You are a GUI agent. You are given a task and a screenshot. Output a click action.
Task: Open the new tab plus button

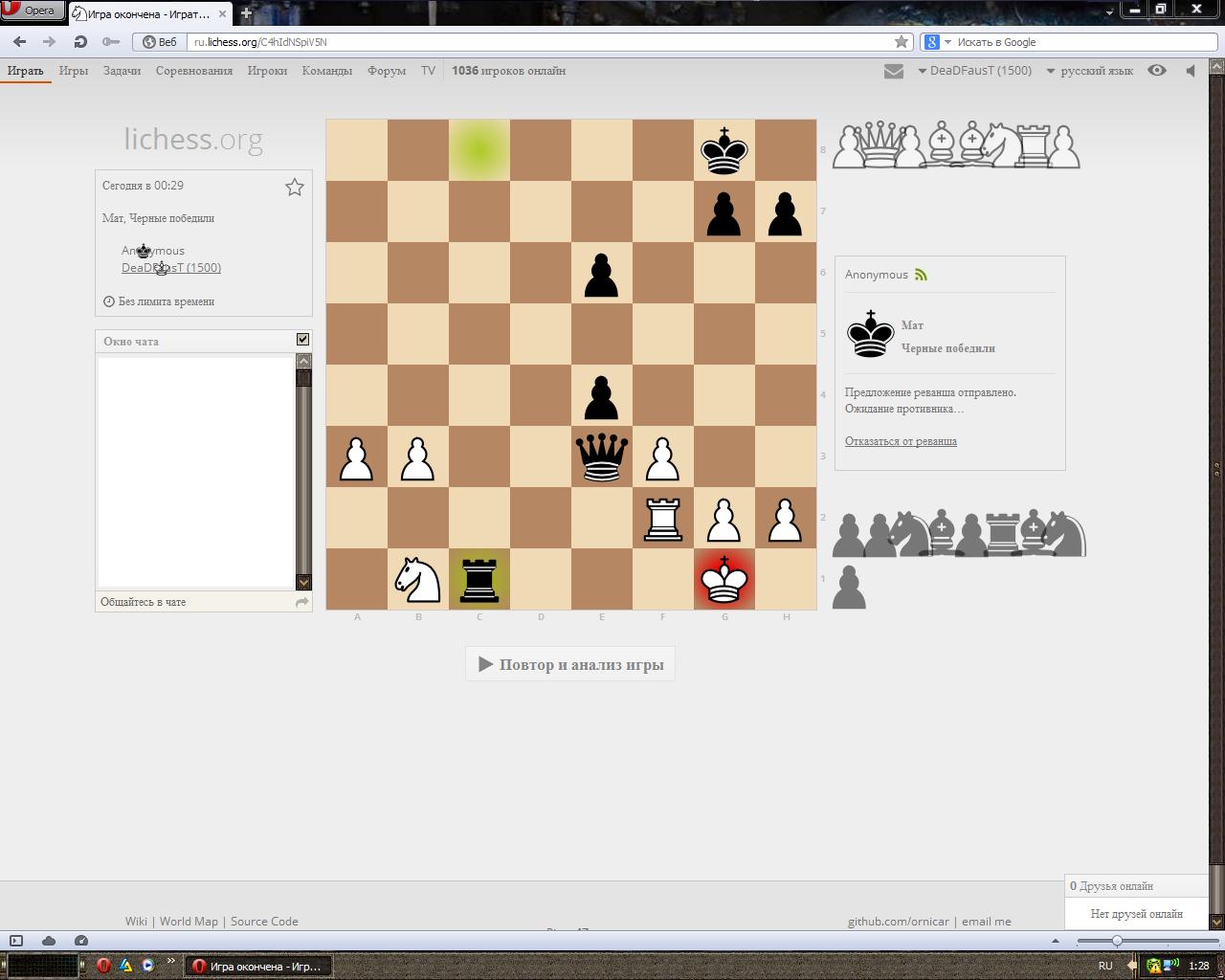point(246,13)
